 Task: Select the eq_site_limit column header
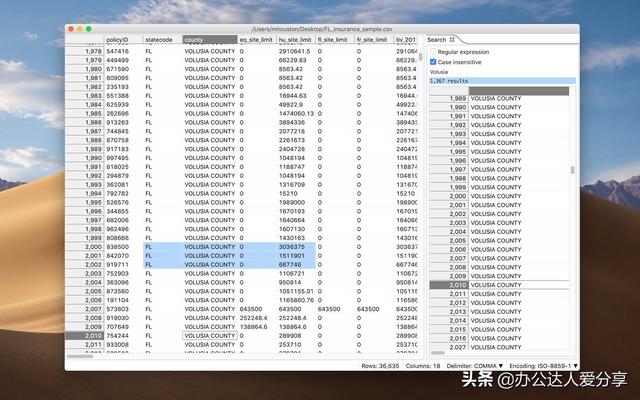tap(257, 40)
